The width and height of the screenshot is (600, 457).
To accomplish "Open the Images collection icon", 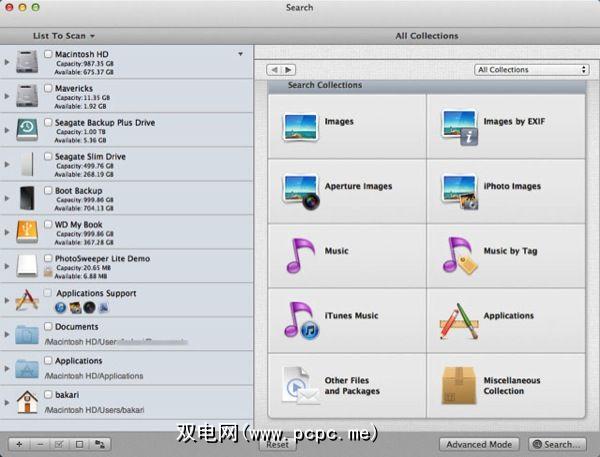I will point(300,127).
